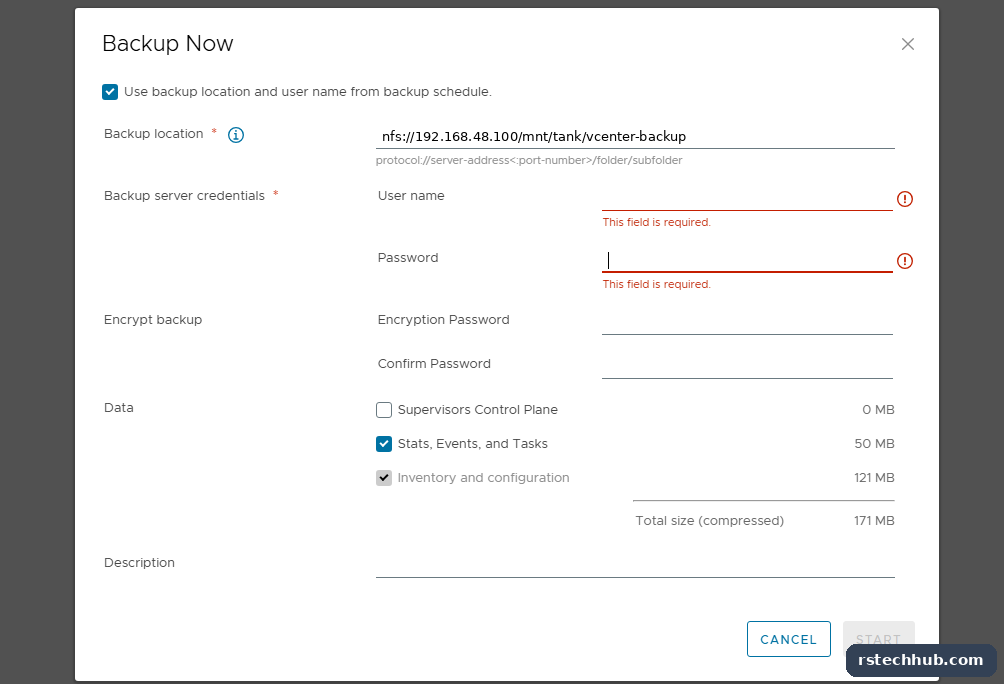Click the Confirm Password field
This screenshot has width=1004, height=684.
(747, 366)
